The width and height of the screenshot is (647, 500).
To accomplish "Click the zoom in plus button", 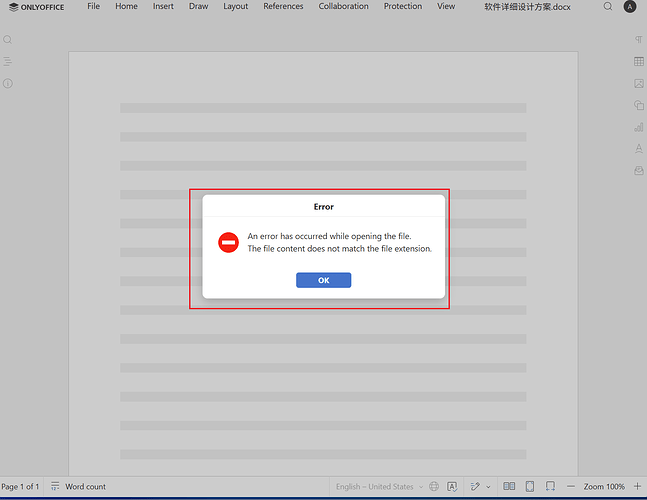I will click(637, 487).
